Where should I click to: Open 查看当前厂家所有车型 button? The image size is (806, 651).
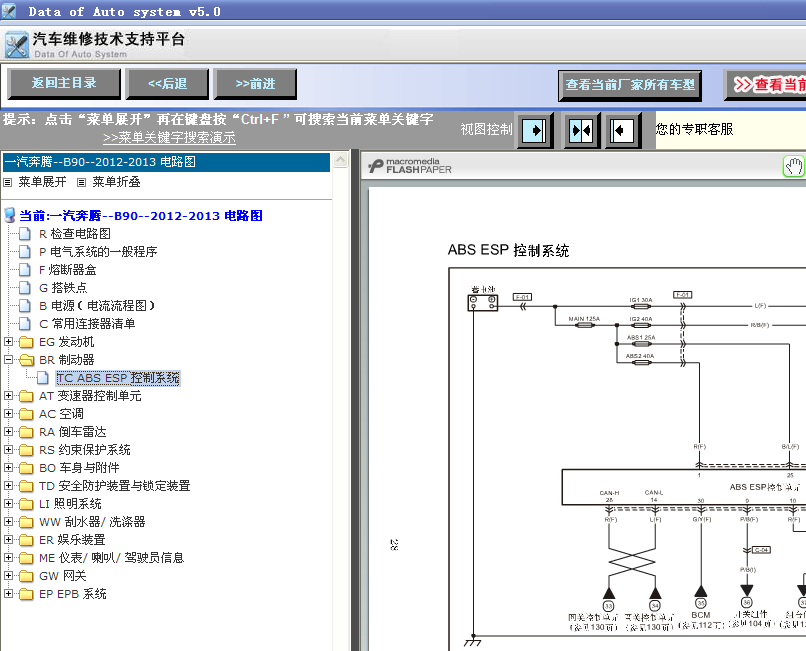pyautogui.click(x=630, y=85)
